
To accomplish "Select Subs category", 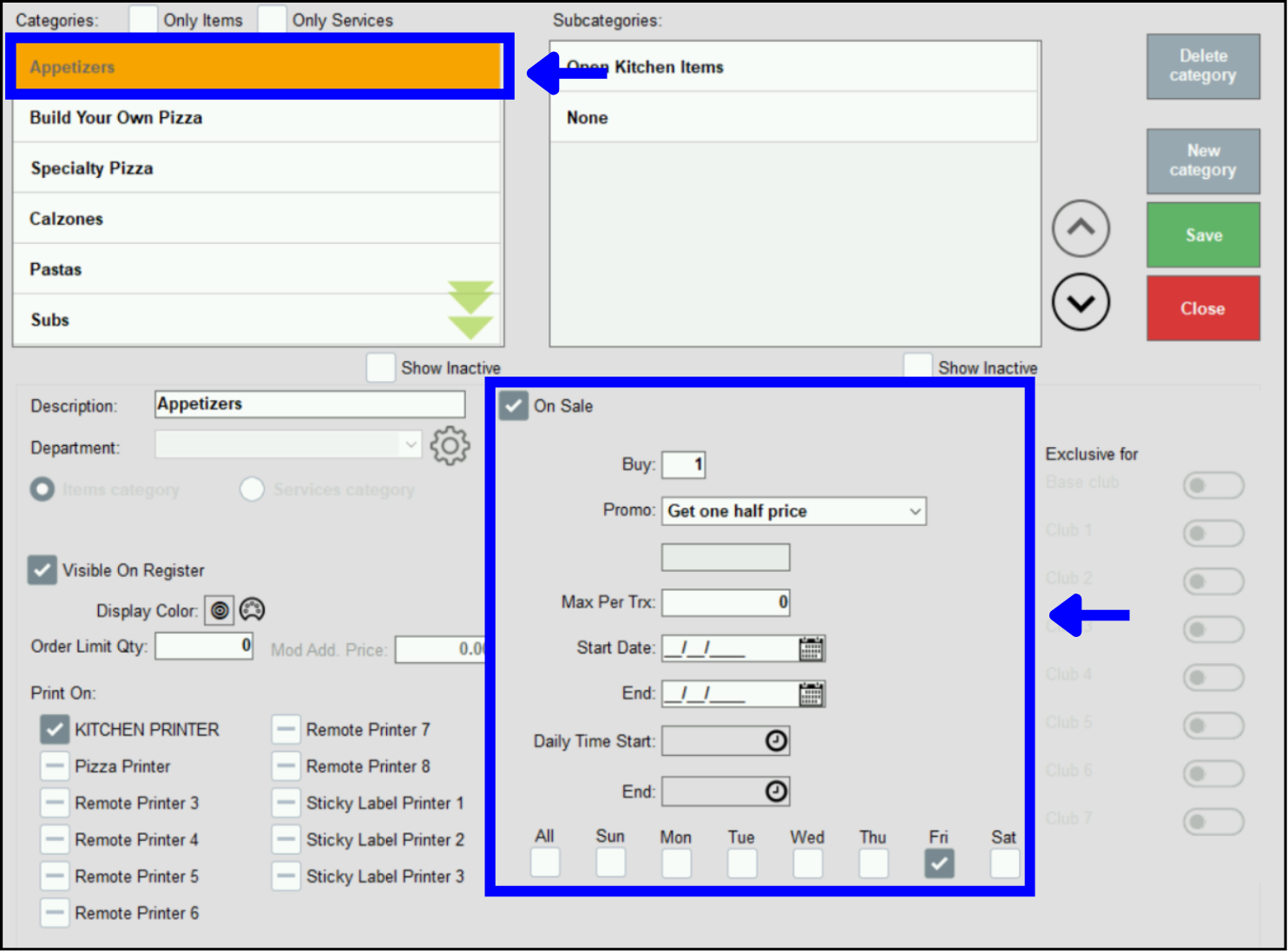I will click(257, 320).
